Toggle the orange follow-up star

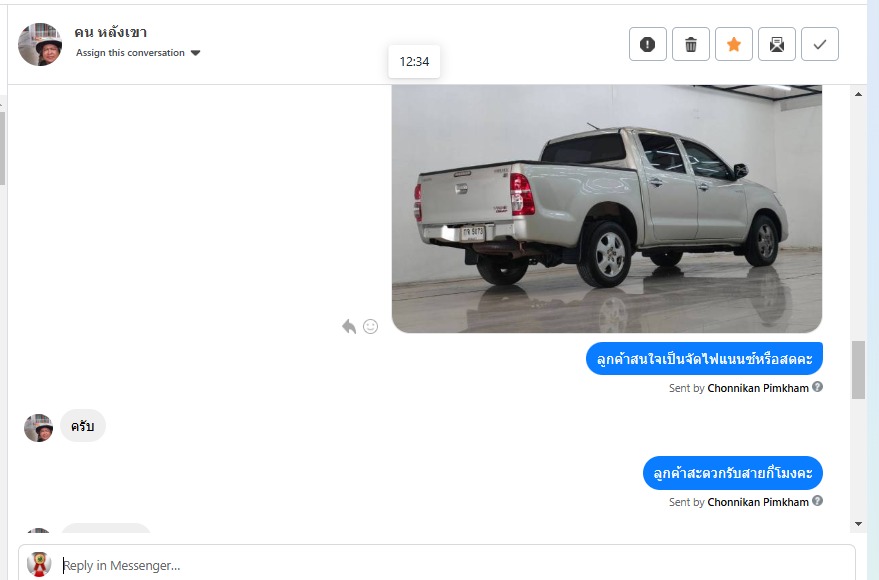pyautogui.click(x=734, y=44)
